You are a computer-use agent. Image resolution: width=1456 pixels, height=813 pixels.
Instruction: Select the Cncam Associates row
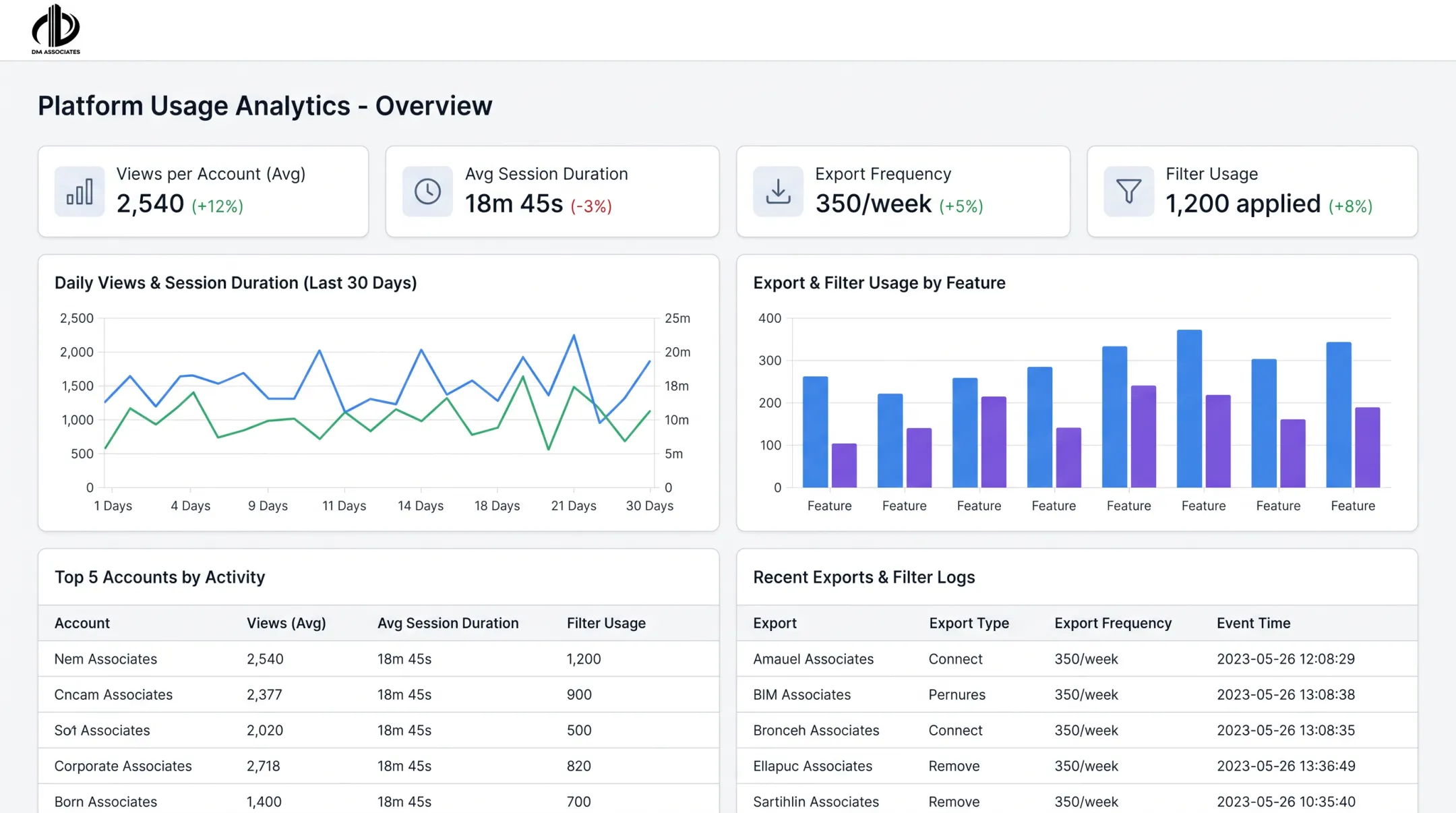pyautogui.click(x=378, y=694)
